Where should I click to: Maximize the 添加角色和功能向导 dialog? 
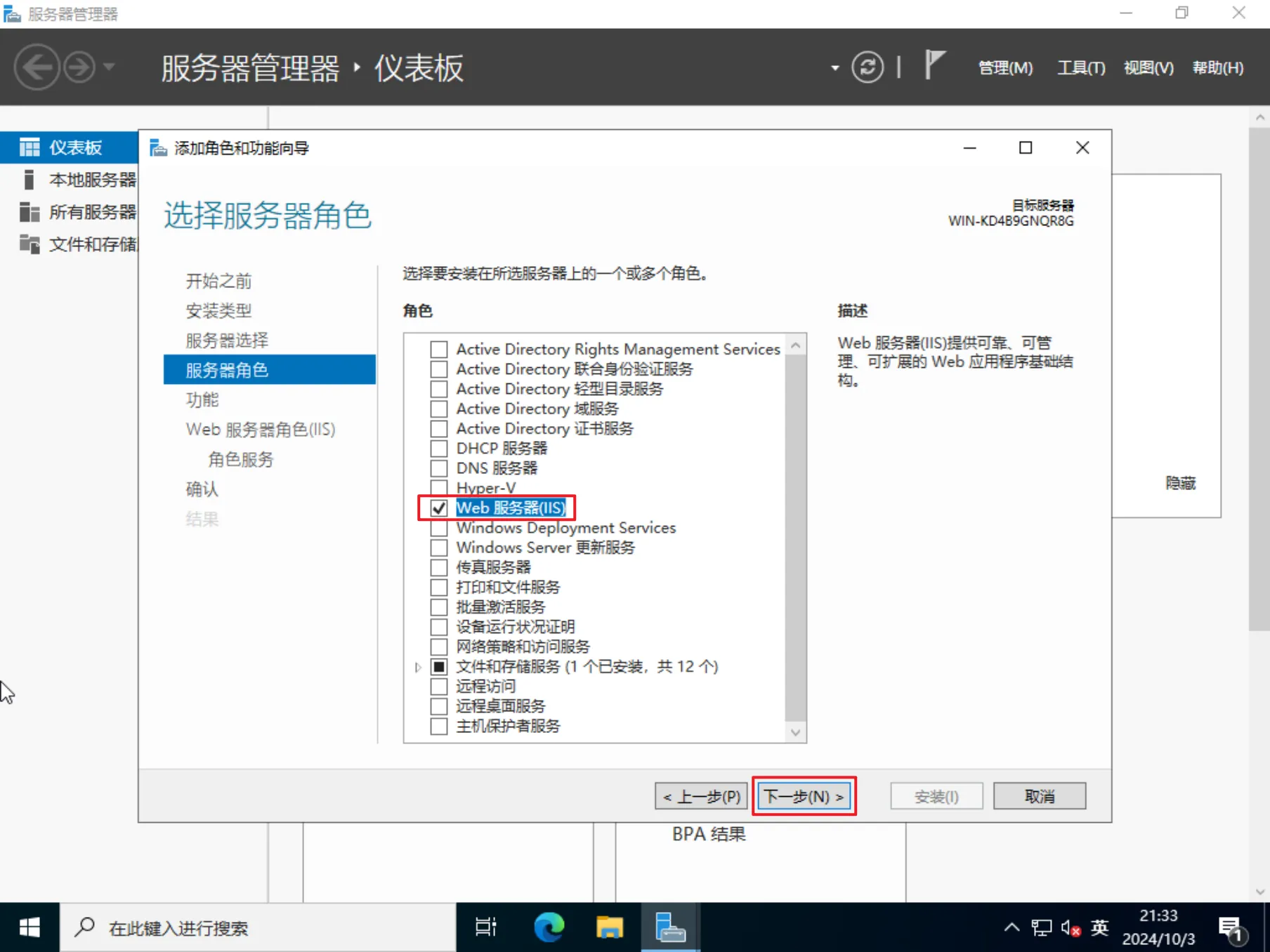click(1026, 148)
